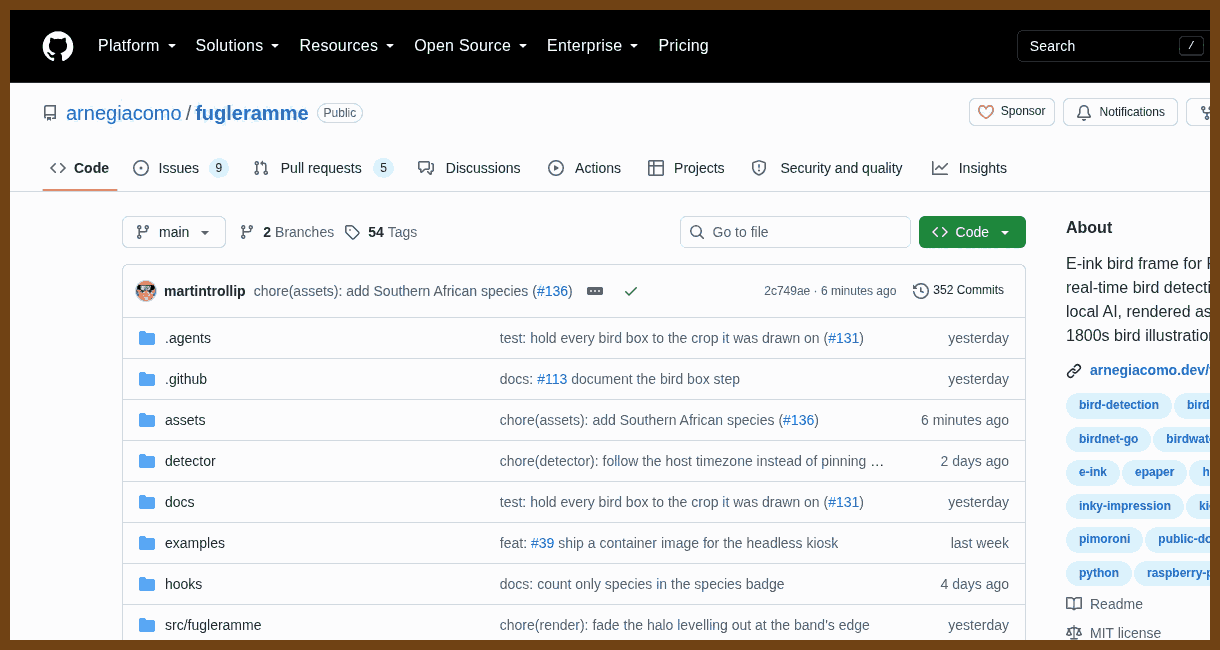Open the hooks folder
1220x650 pixels.
click(183, 584)
